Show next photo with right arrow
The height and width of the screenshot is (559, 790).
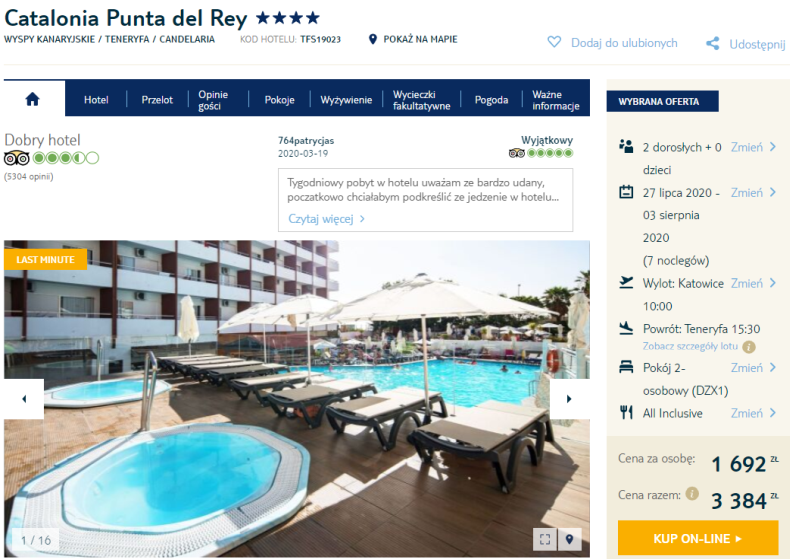coord(569,399)
